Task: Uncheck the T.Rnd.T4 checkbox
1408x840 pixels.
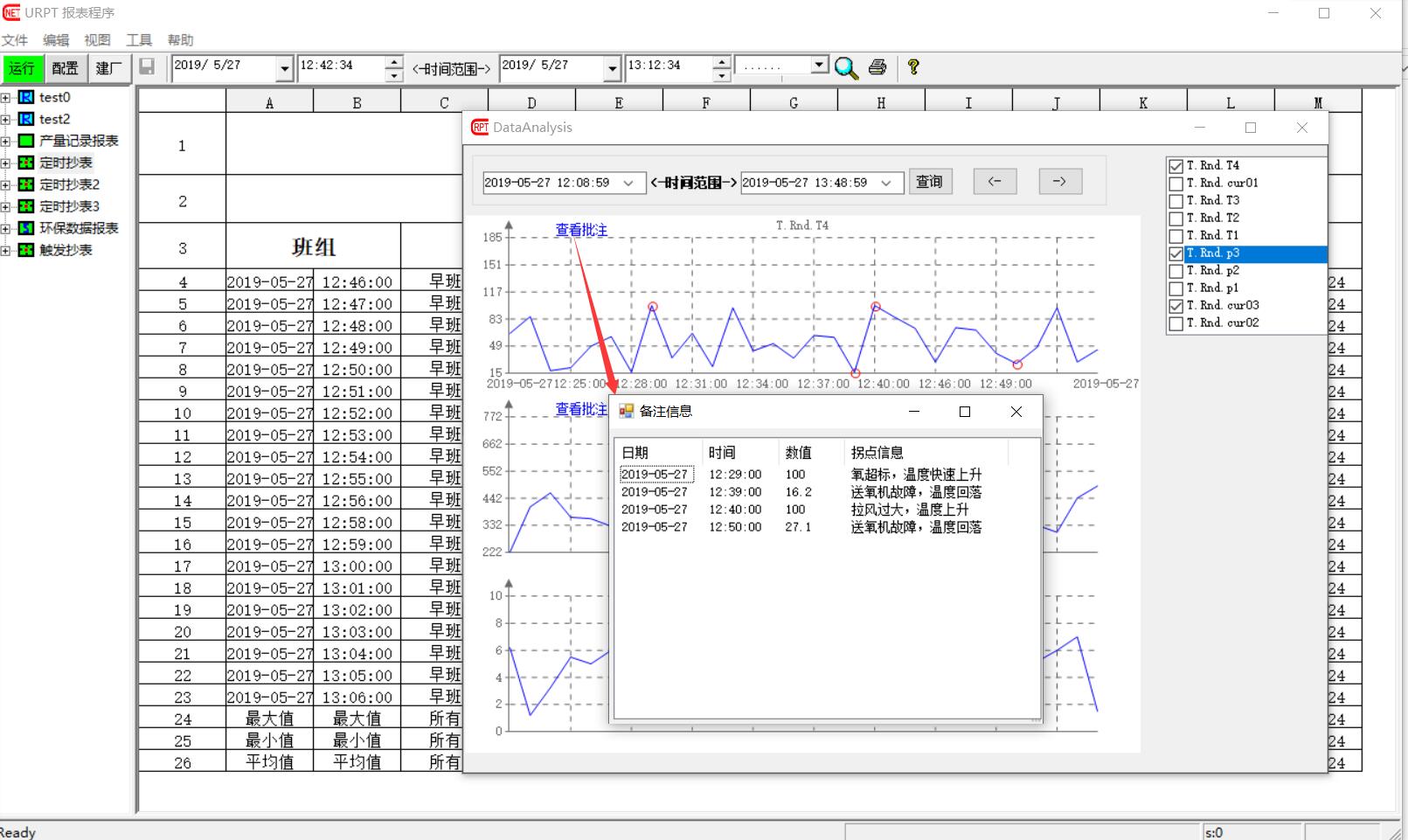Action: point(1176,166)
